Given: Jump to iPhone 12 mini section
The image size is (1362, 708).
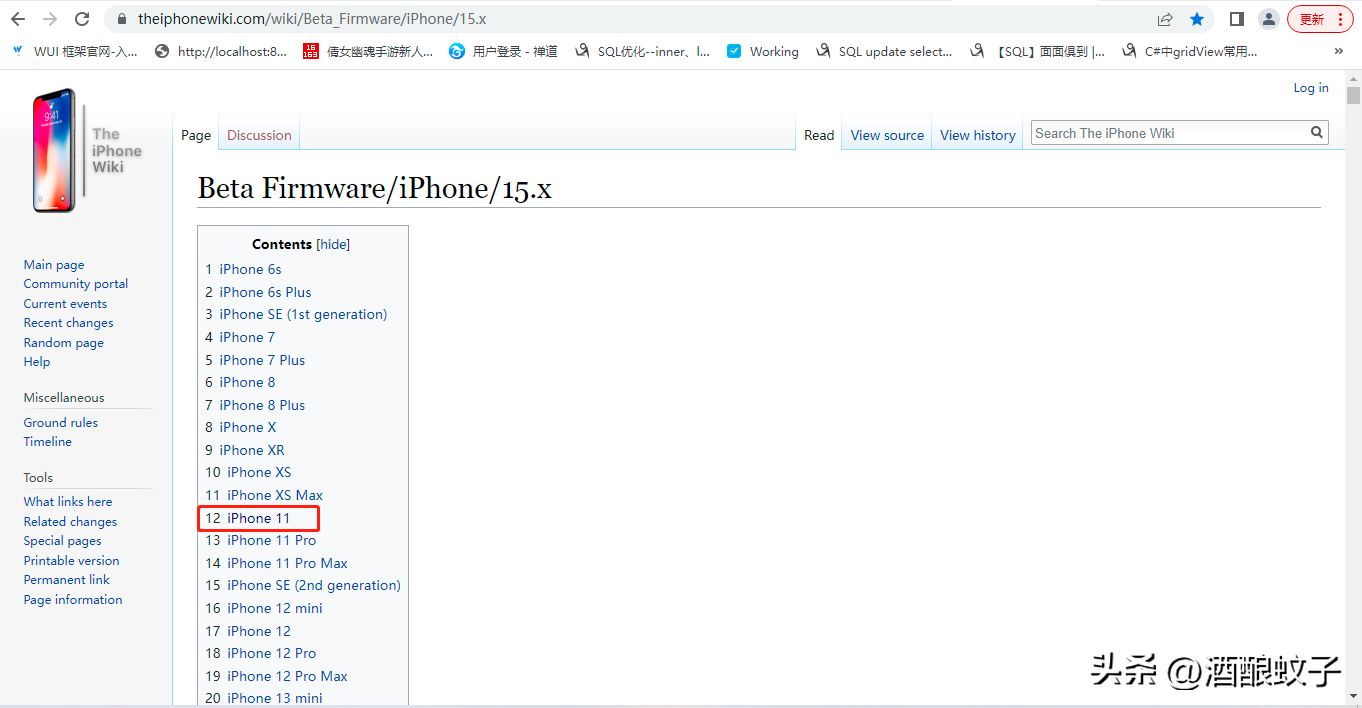Looking at the screenshot, I should (x=264, y=608).
